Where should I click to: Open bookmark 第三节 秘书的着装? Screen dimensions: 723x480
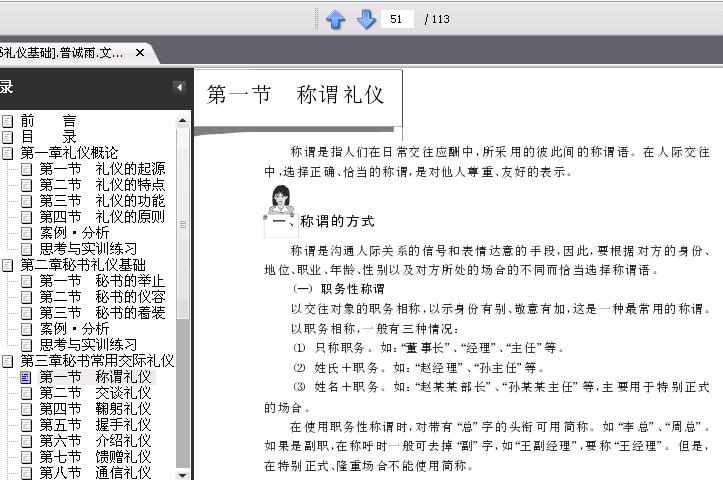point(102,313)
